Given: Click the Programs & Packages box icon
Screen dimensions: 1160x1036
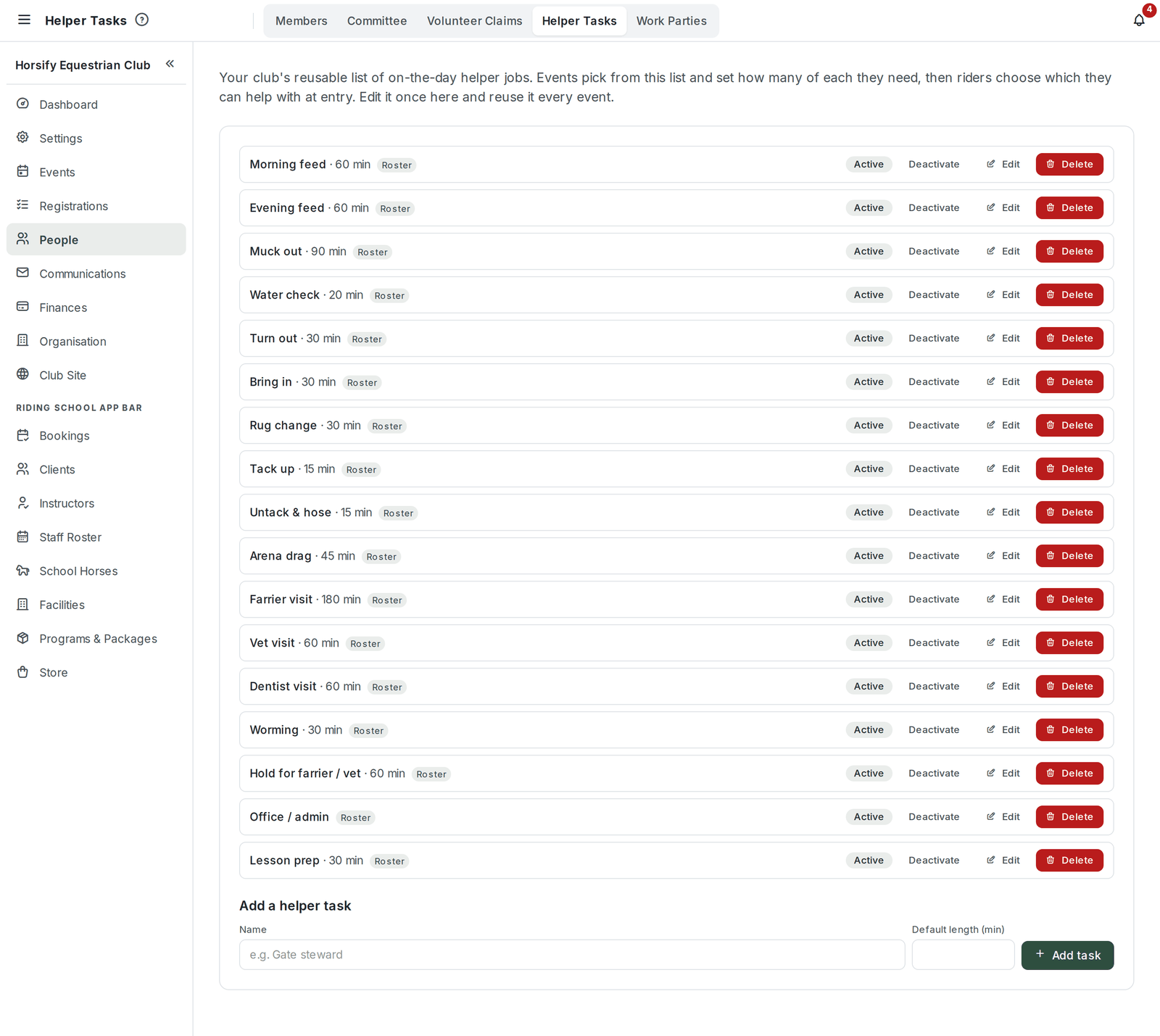Looking at the screenshot, I should point(23,638).
